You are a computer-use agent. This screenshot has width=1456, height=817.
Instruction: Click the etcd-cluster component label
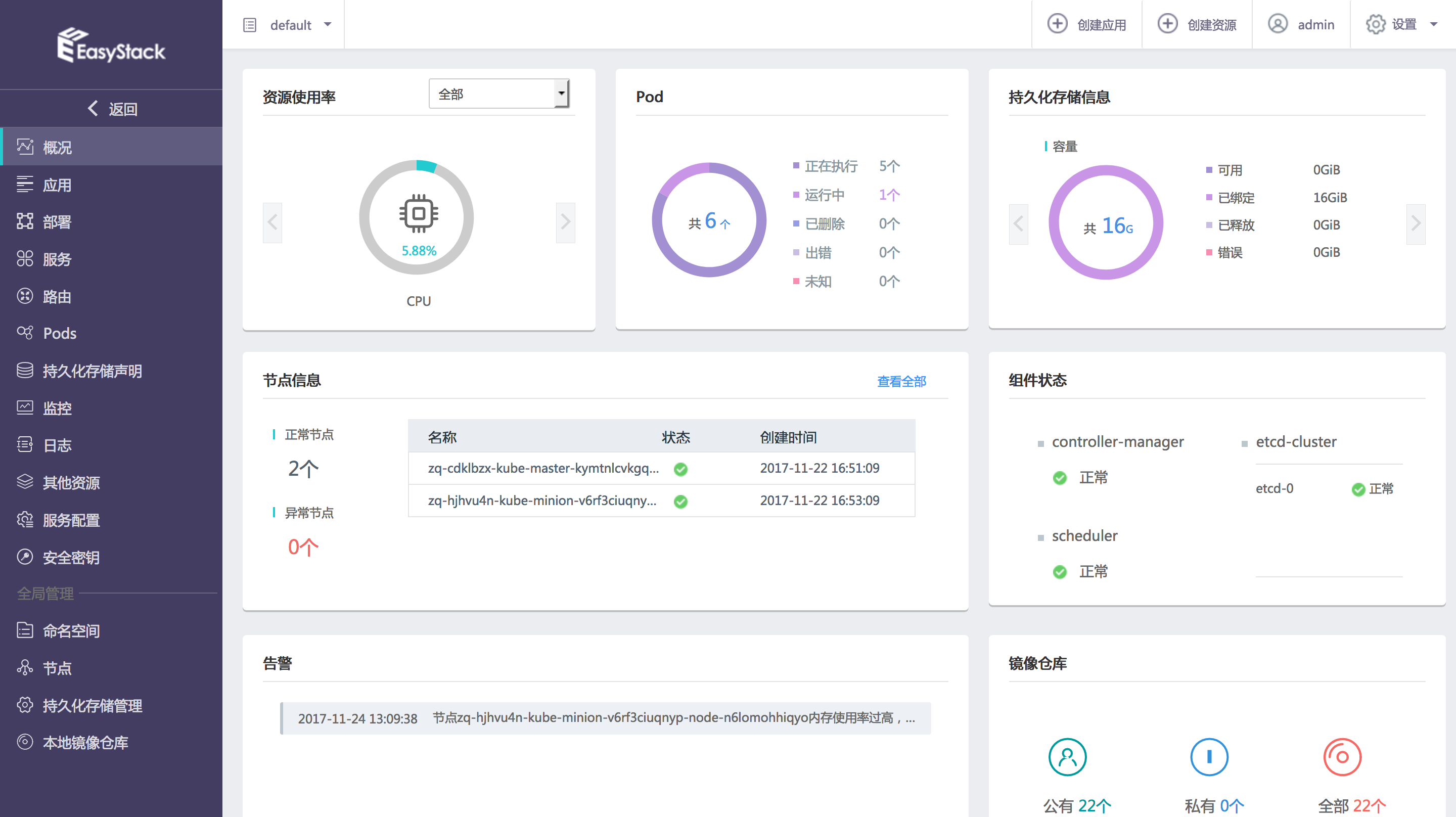pos(1296,441)
